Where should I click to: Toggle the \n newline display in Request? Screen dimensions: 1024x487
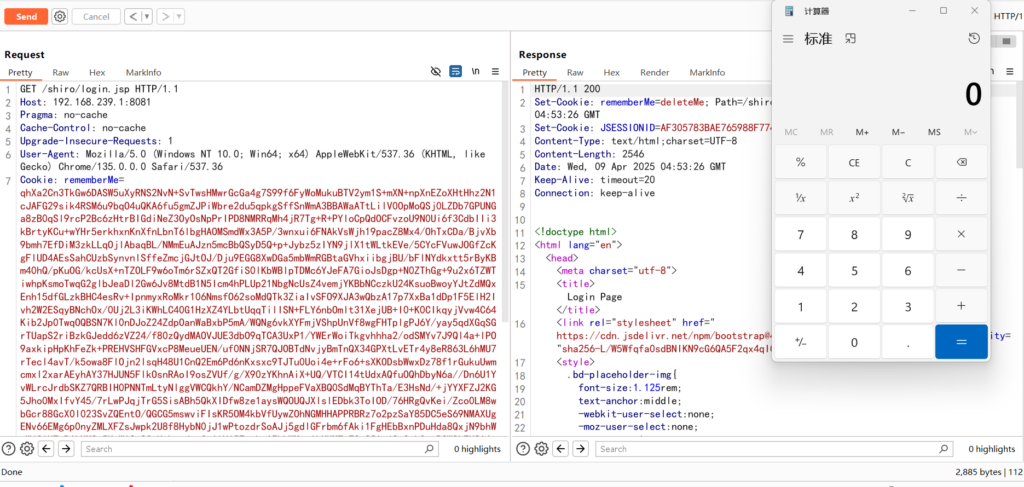[x=475, y=73]
